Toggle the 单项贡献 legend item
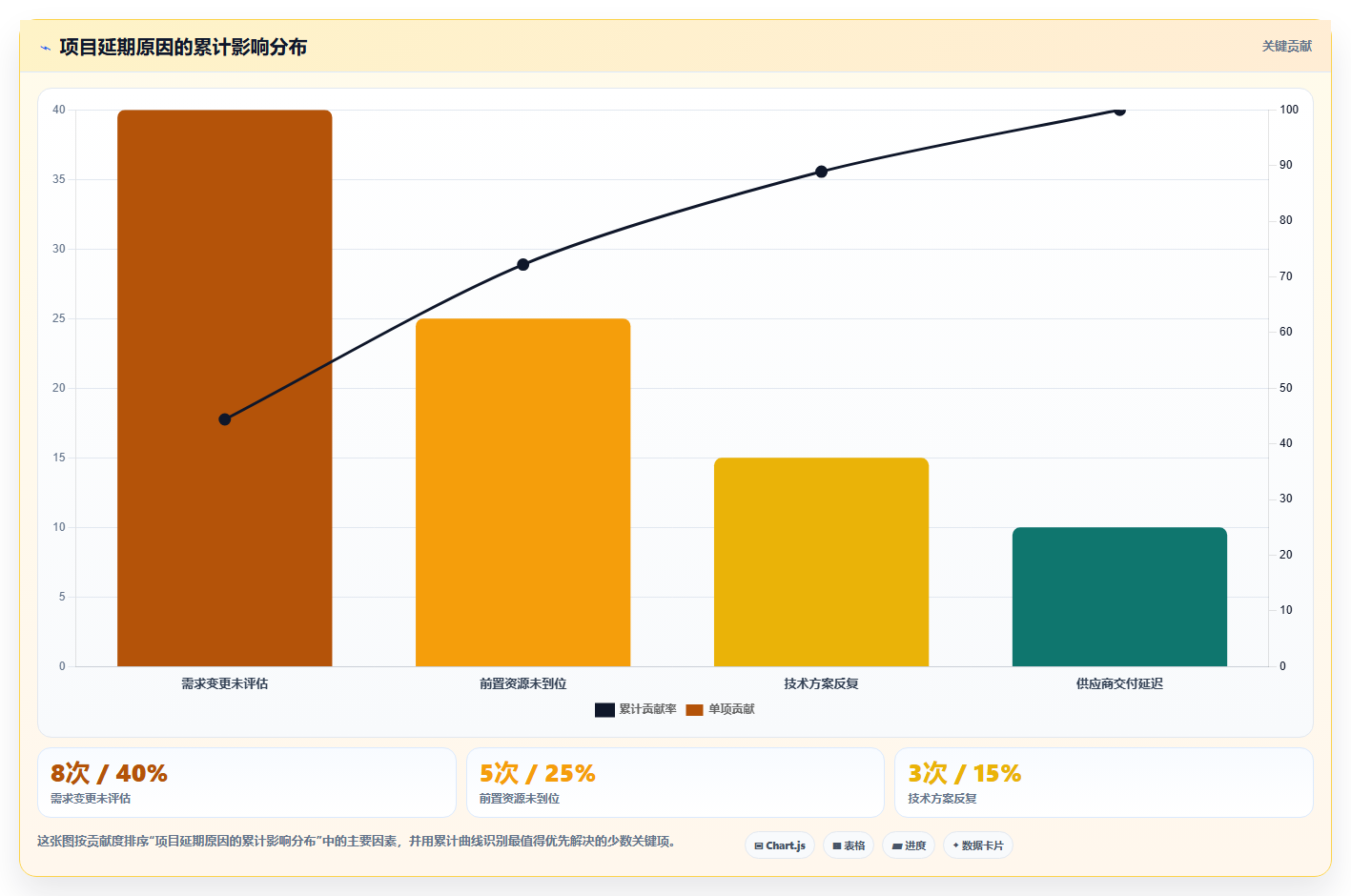This screenshot has width=1351, height=896. (x=720, y=709)
